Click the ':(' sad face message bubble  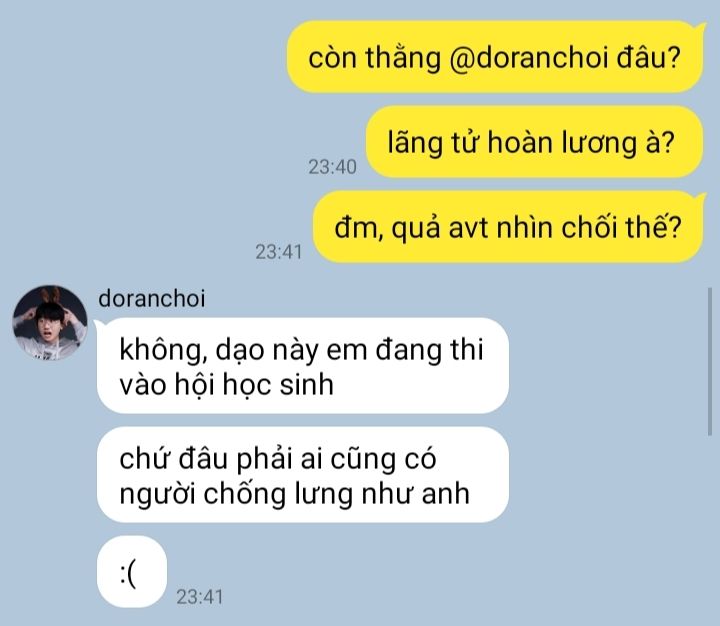(x=132, y=572)
